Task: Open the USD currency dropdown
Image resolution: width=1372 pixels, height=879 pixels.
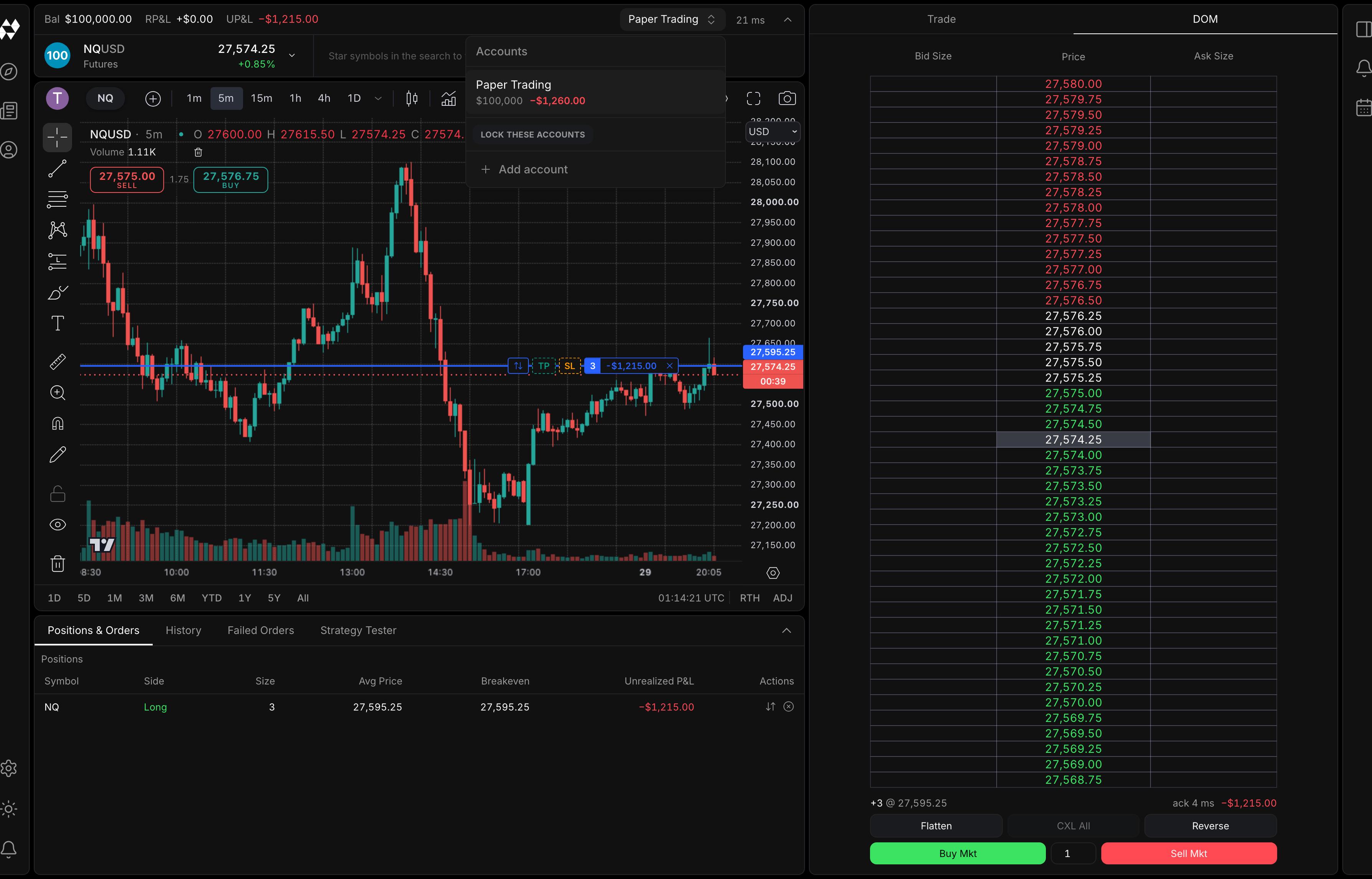Action: click(772, 131)
